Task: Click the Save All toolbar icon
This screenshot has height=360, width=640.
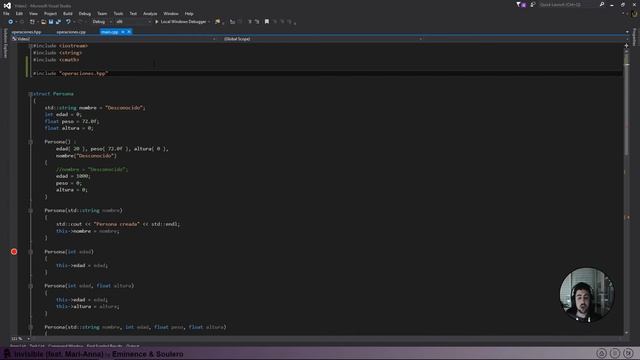Action: pos(58,22)
